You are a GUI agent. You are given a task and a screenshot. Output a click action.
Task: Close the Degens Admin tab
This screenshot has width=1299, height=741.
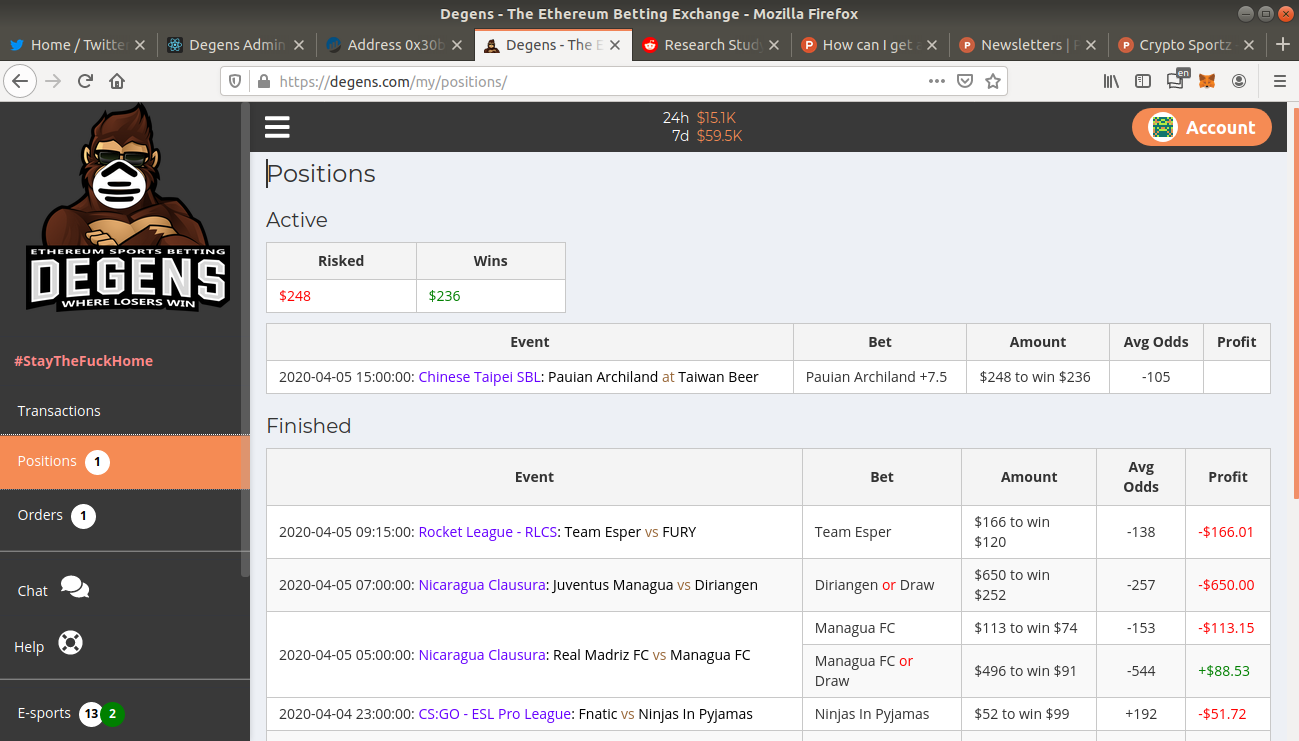click(x=298, y=45)
